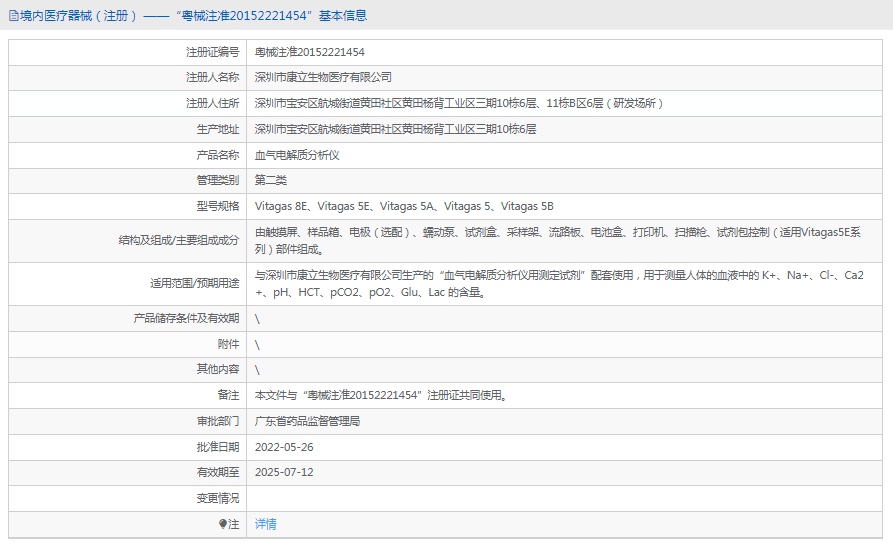This screenshot has width=893, height=546.
Task: Click the 附件 label
Action: pyautogui.click(x=228, y=344)
